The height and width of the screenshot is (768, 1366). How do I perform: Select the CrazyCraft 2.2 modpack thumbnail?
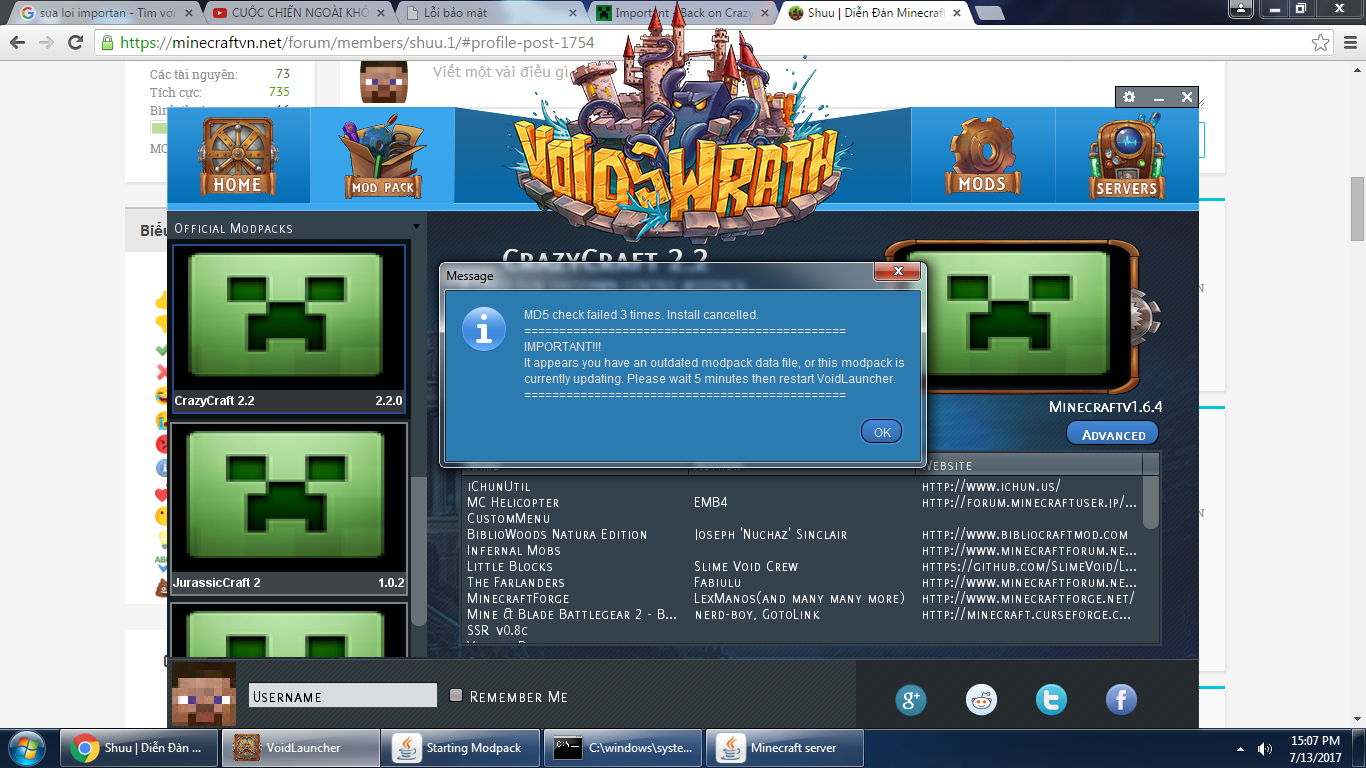289,328
